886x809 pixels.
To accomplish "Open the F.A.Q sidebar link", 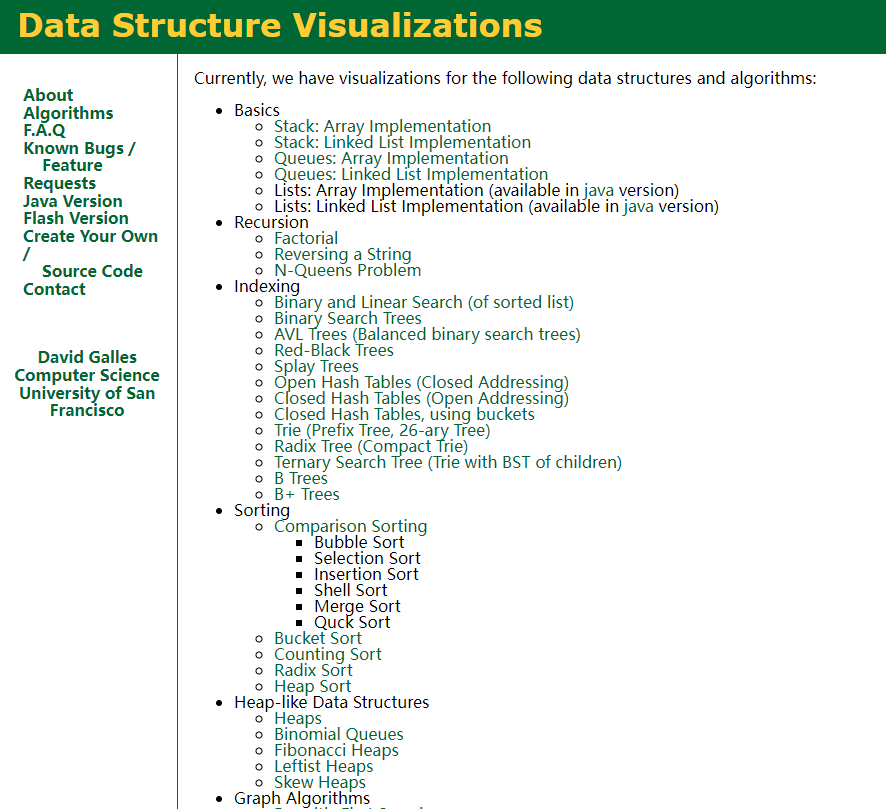I will click(44, 131).
